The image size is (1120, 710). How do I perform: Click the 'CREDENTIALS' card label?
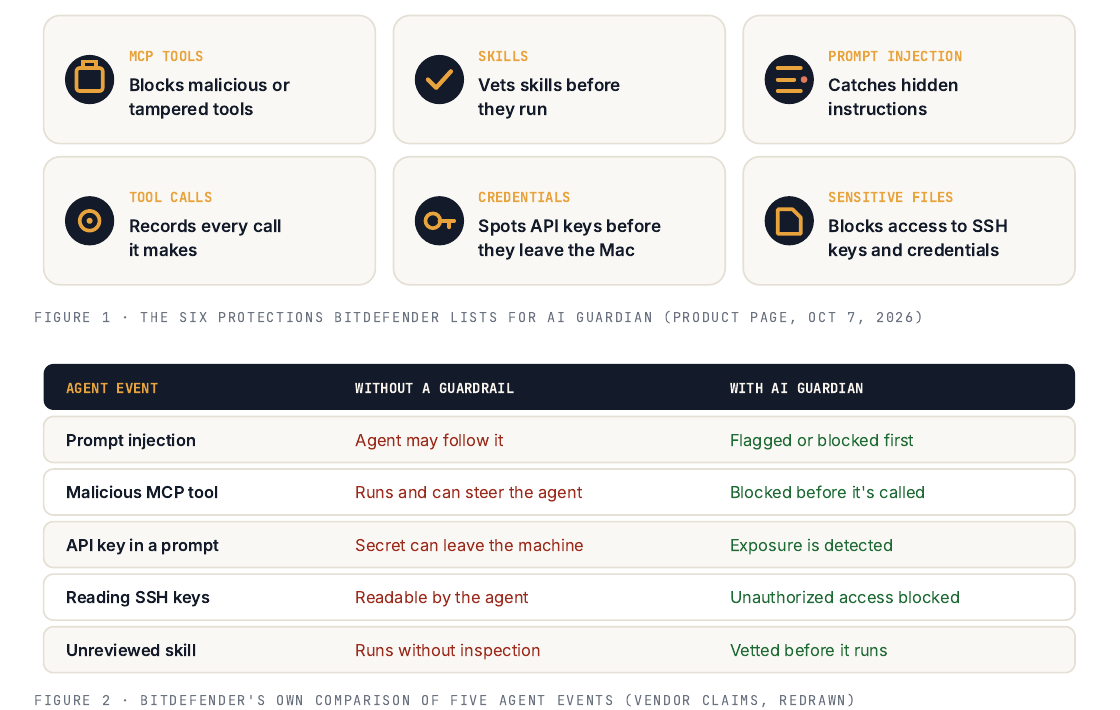tap(524, 197)
